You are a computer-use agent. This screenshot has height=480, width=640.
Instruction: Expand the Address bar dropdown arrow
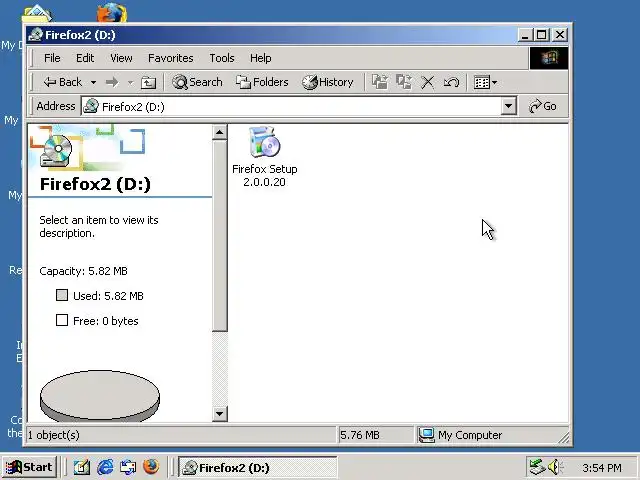(509, 107)
